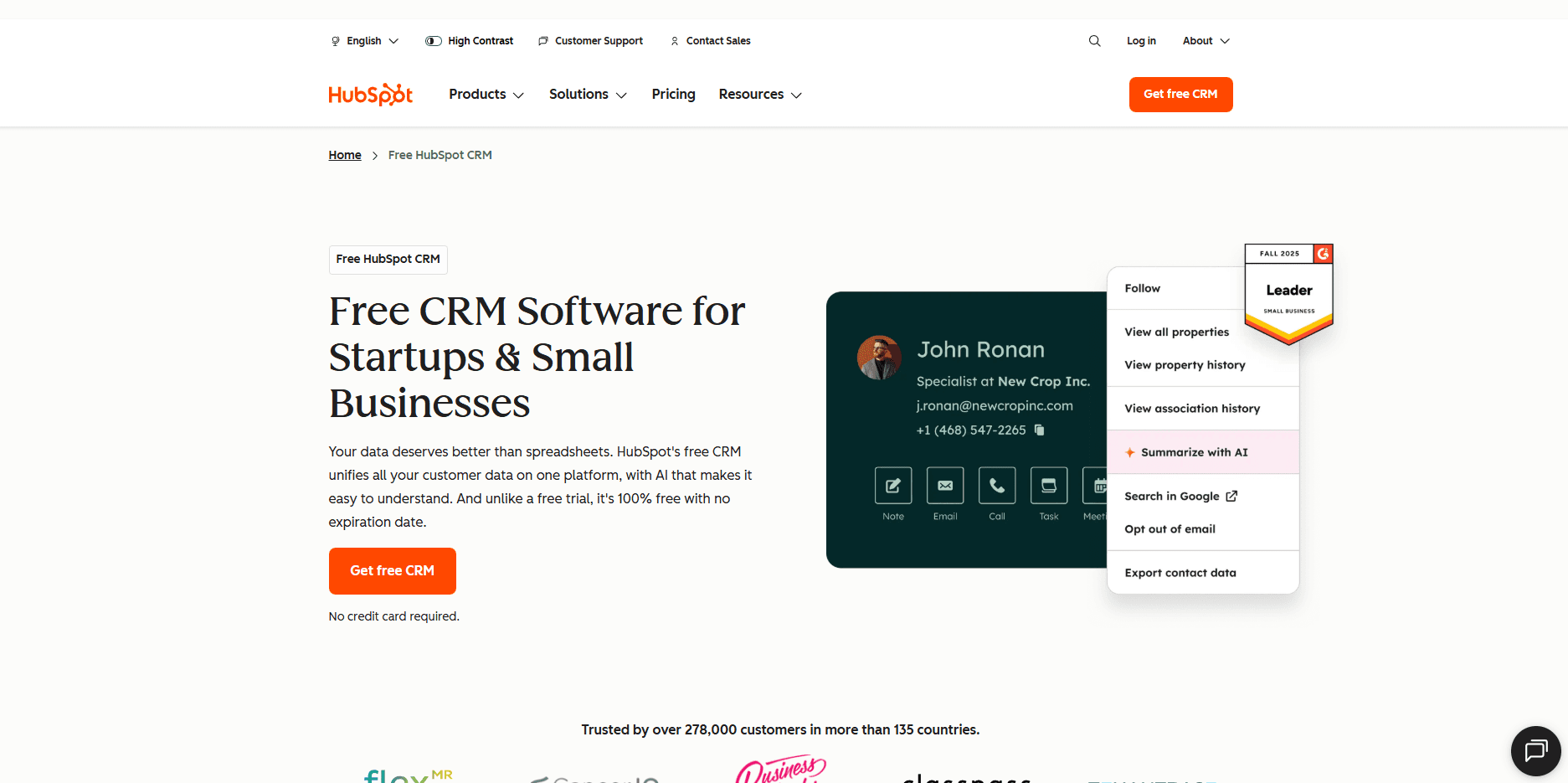Open the About dropdown
This screenshot has height=783, width=1568.
click(x=1205, y=40)
